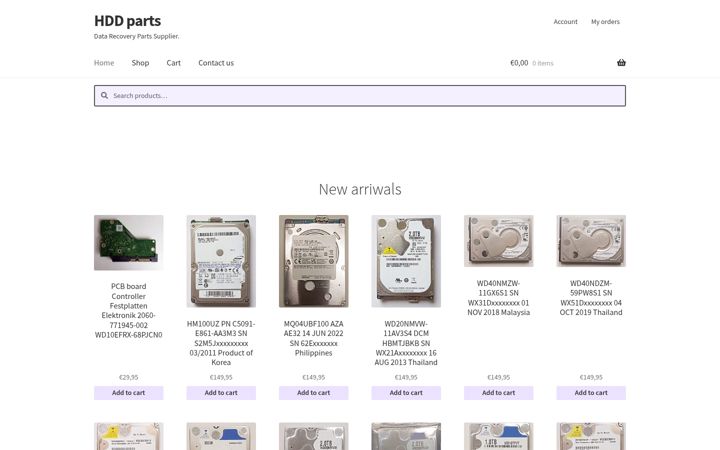The height and width of the screenshot is (450, 720).
Task: Open the WD20NMVW drive thumbnail
Action: [x=406, y=261]
